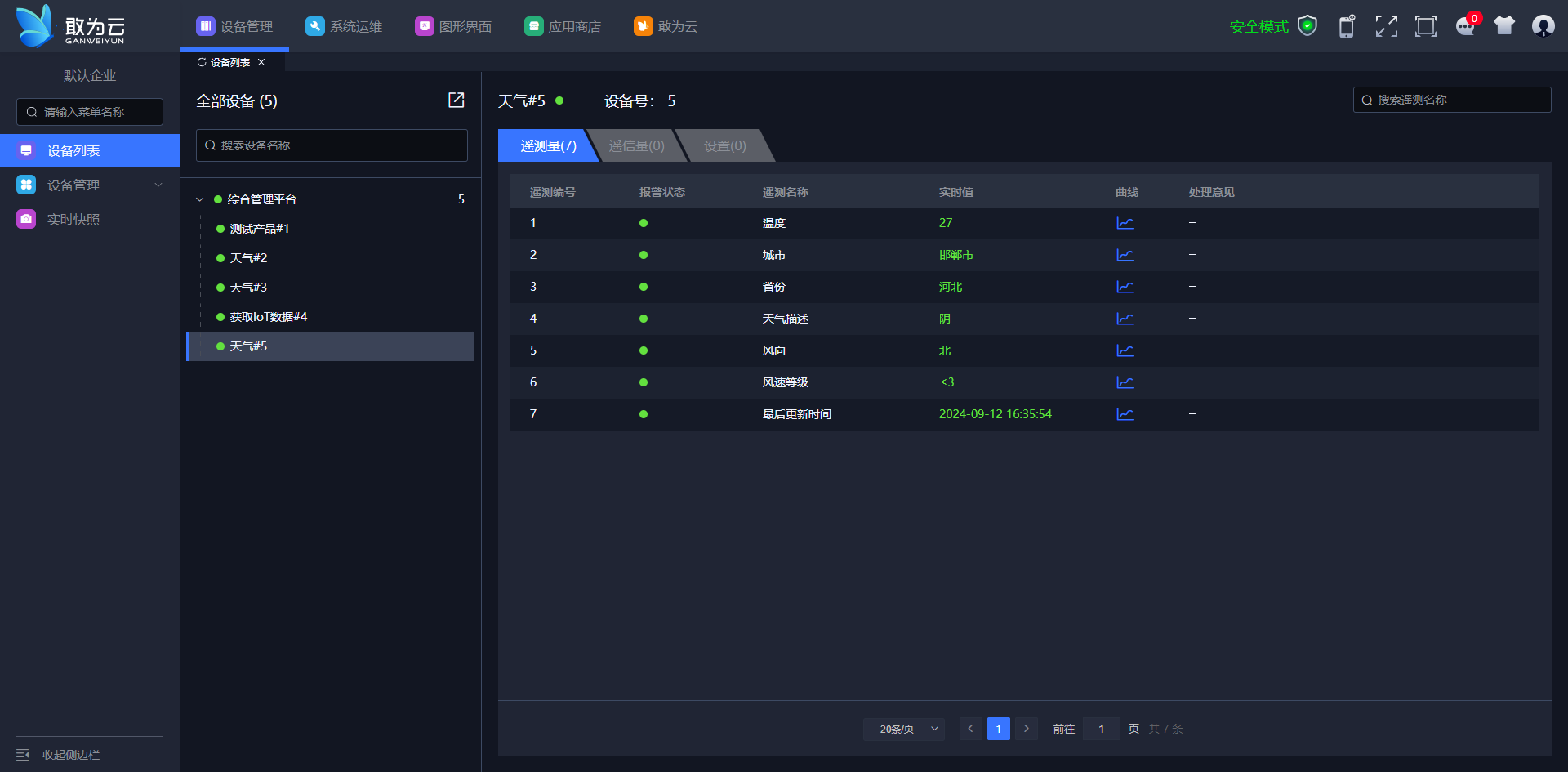Select 天气#3 in the device tree
Image resolution: width=1568 pixels, height=772 pixels.
pos(248,288)
